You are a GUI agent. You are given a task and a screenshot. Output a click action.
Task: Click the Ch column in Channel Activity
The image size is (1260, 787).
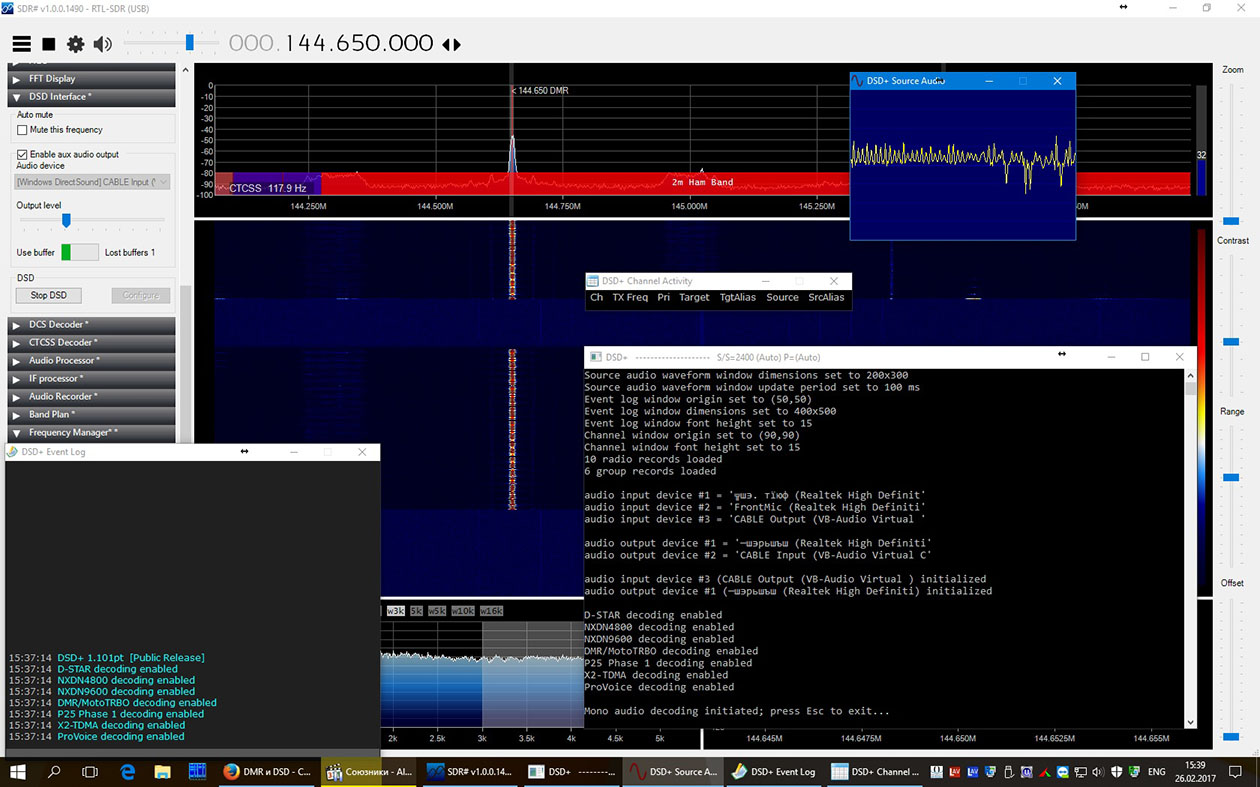[x=596, y=297]
